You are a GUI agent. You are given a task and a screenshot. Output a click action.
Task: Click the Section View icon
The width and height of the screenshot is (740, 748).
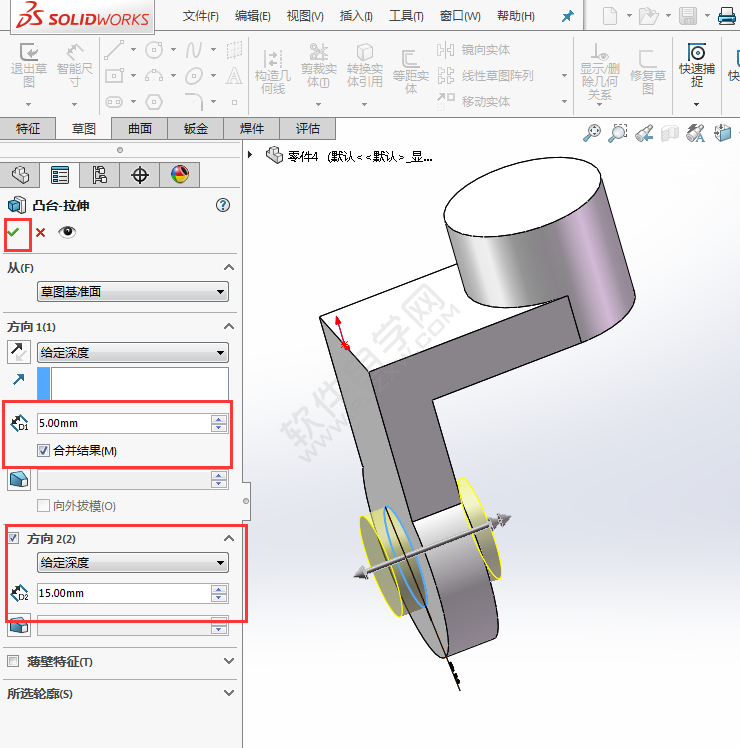[670, 133]
